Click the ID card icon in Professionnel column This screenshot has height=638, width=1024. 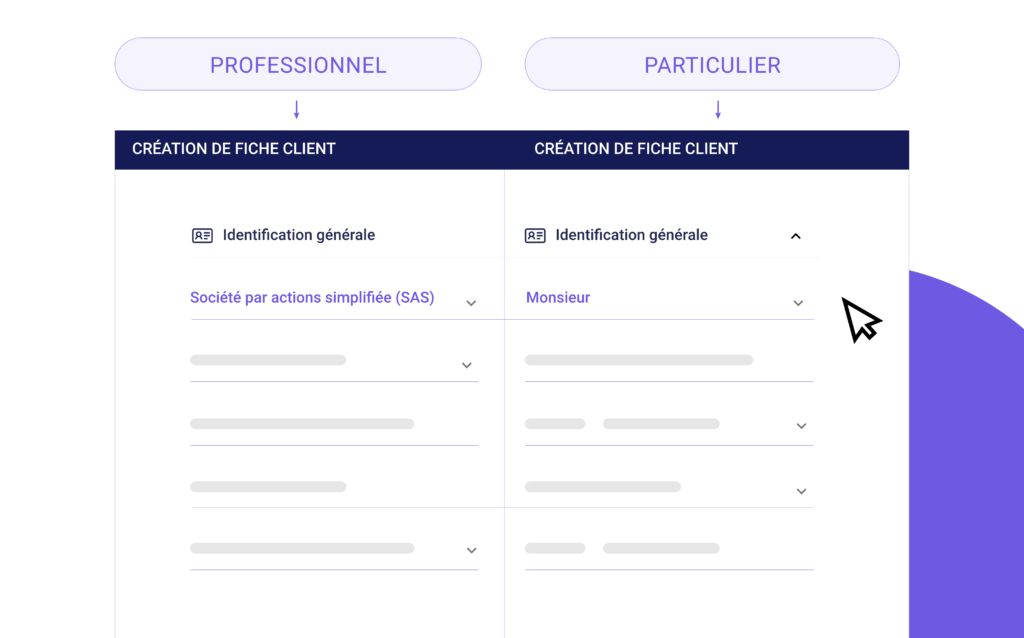202,236
